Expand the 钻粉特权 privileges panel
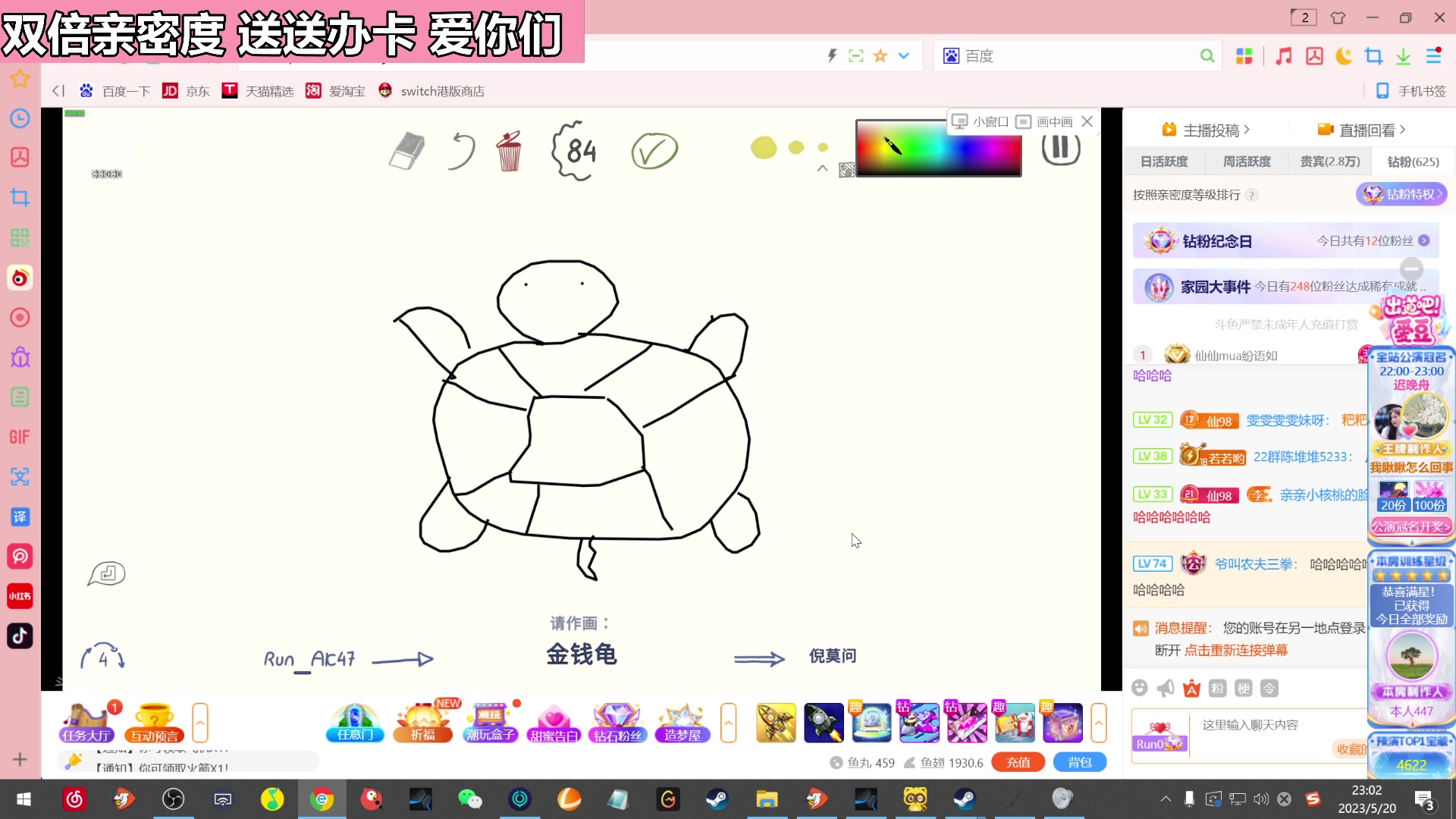Viewport: 1456px width, 819px height. pyautogui.click(x=1403, y=193)
